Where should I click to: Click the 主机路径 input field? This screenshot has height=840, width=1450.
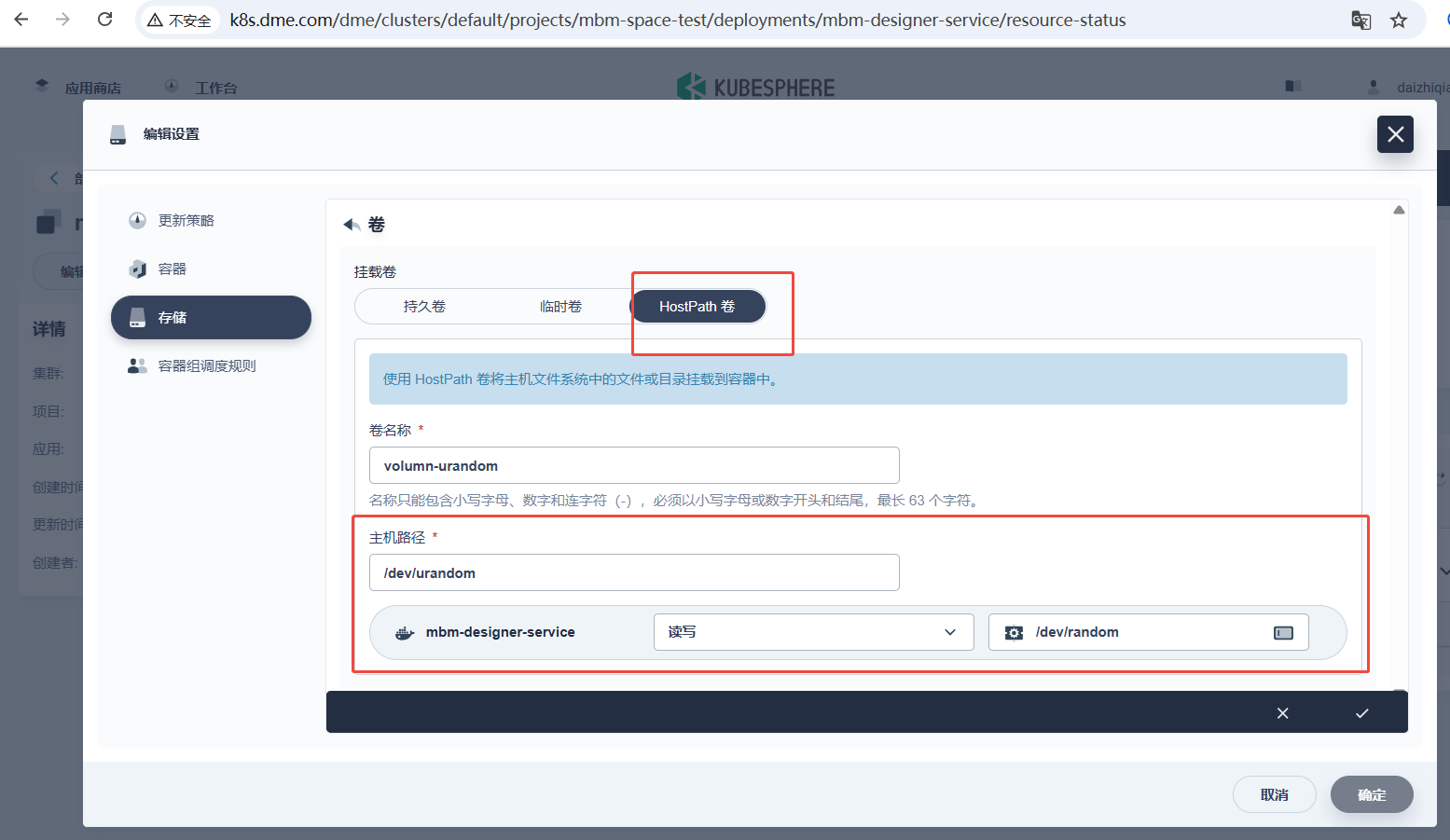634,573
